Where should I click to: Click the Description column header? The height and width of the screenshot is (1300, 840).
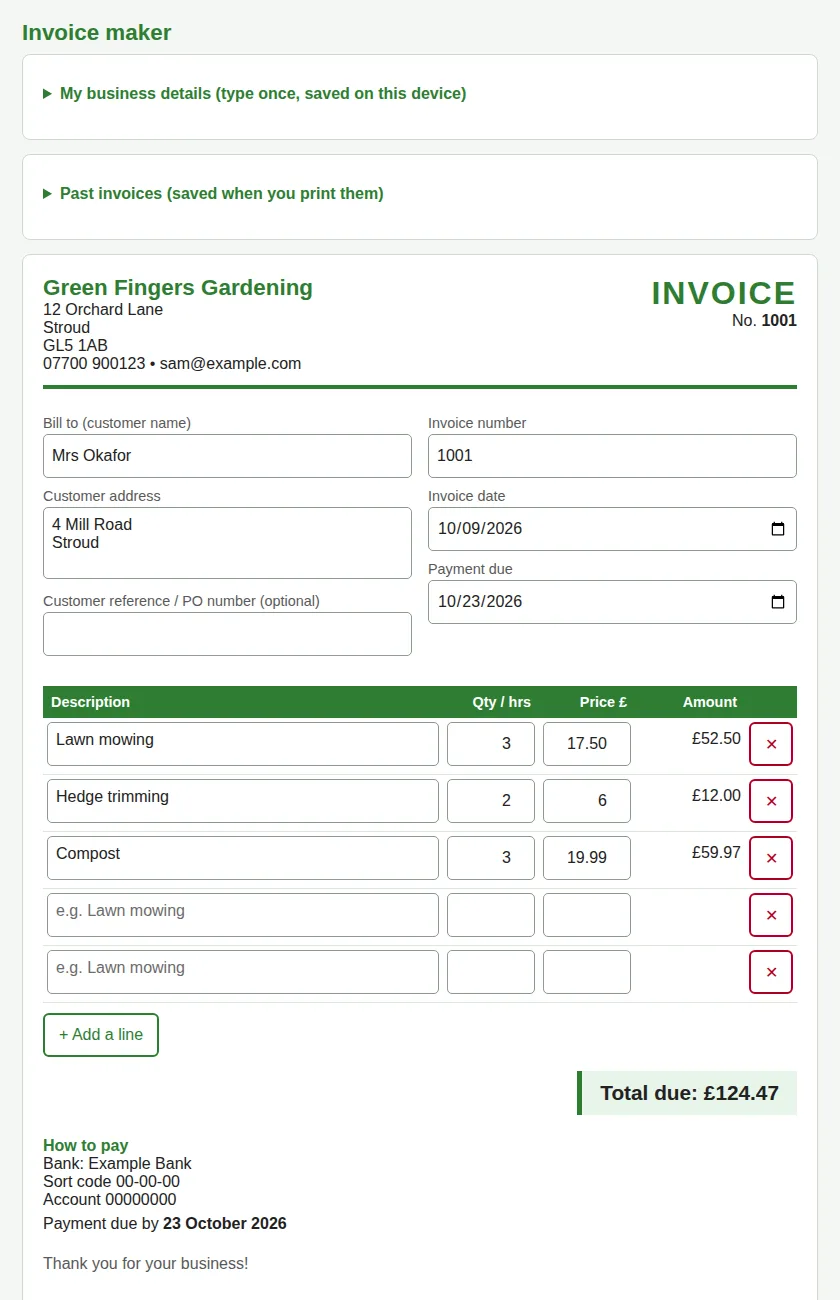click(x=91, y=702)
